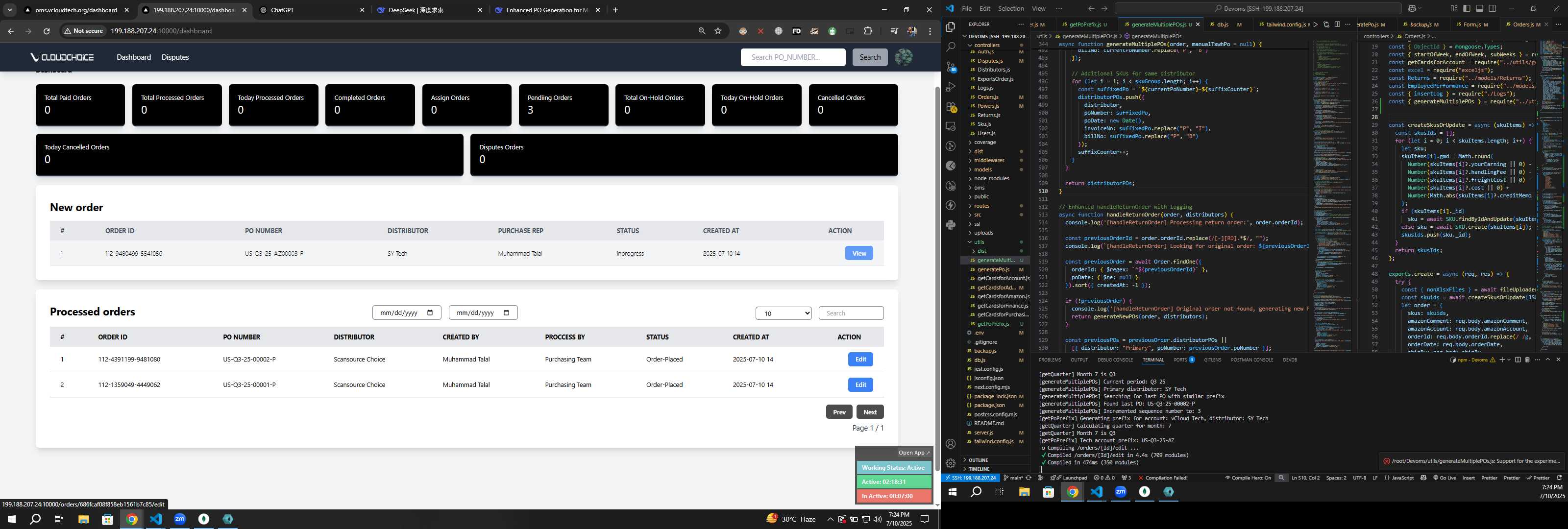Open Python extension icon in activity bar
This screenshot has width=1568, height=529.
pos(950,225)
